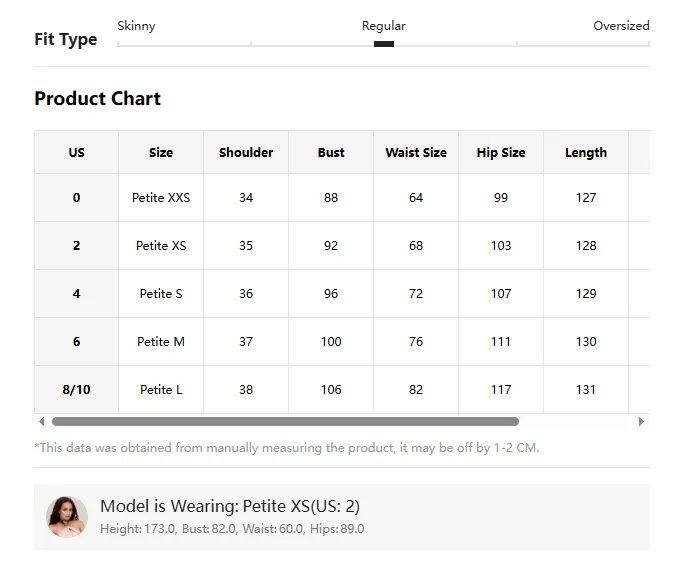The height and width of the screenshot is (567, 680).
Task: Click hip value 111 in Petite M row
Action: 501,341
